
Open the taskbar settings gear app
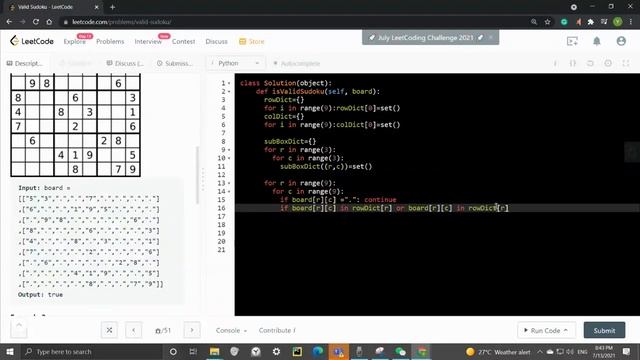276,351
